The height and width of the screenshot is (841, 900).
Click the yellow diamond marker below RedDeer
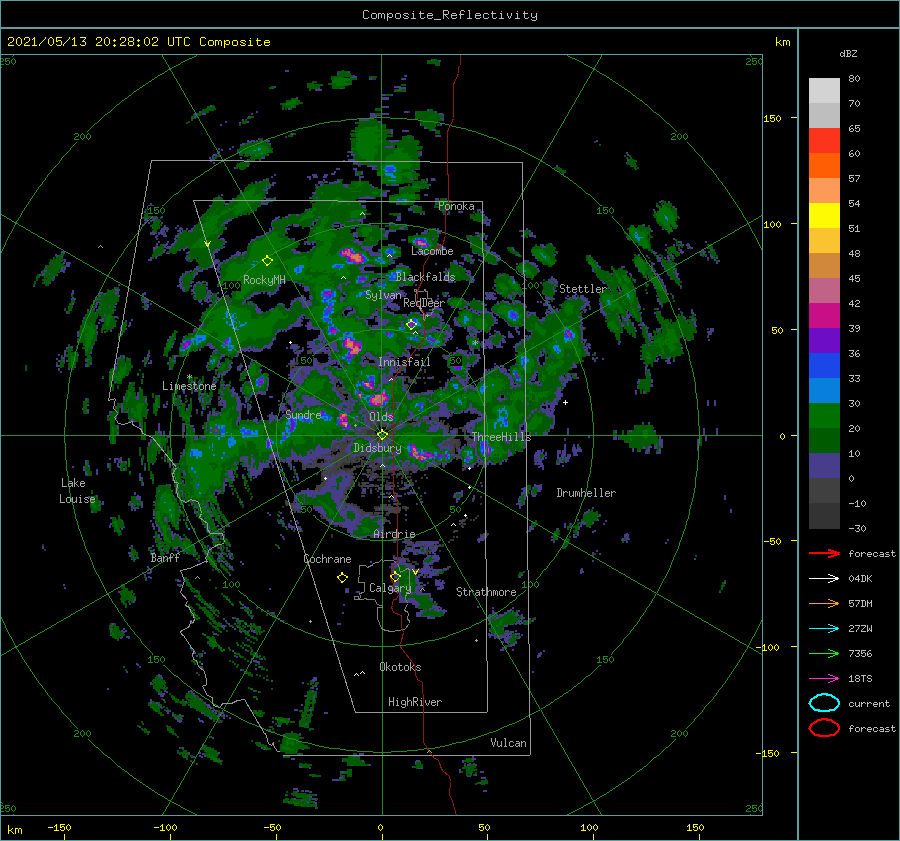click(412, 324)
